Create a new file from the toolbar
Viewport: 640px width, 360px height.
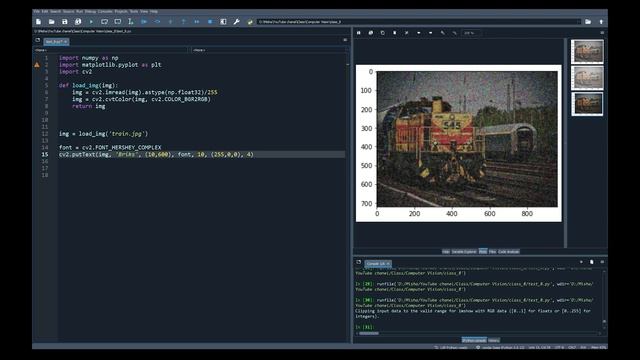[x=38, y=22]
